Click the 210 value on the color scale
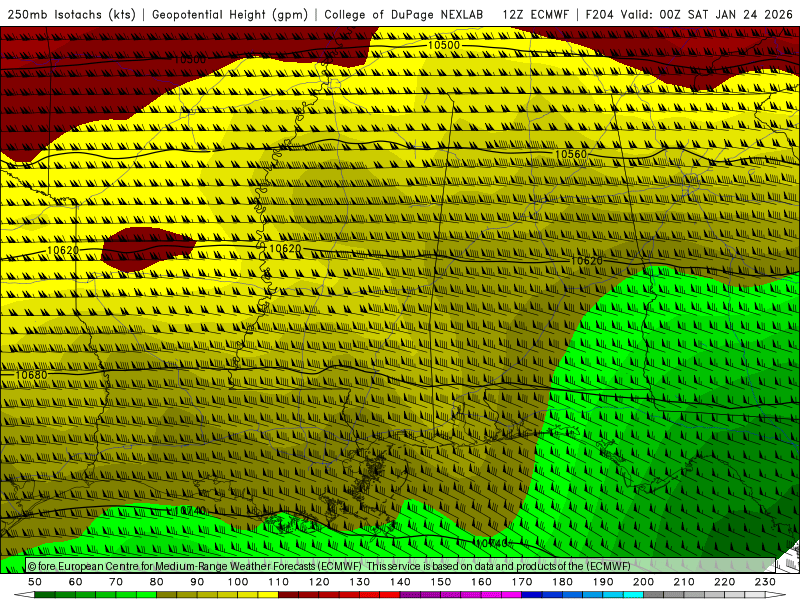Viewport: 800px width, 600px height. 684,582
